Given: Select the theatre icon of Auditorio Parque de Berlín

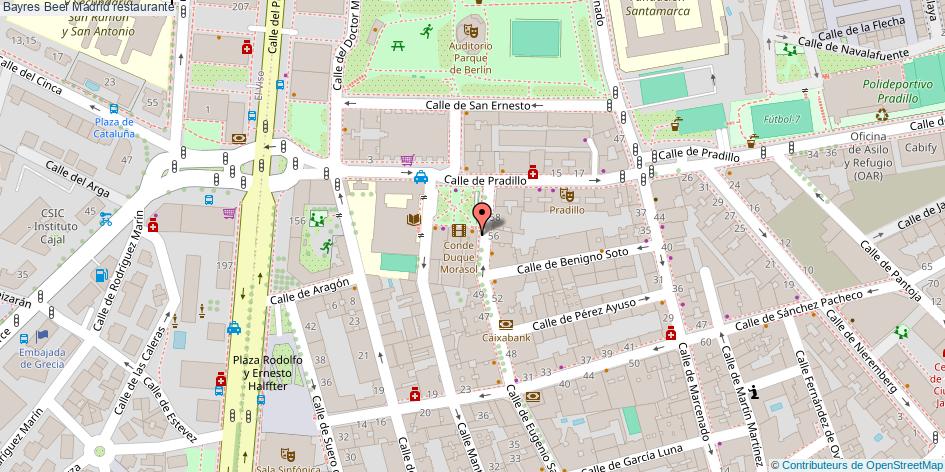Looking at the screenshot, I should point(471,30).
